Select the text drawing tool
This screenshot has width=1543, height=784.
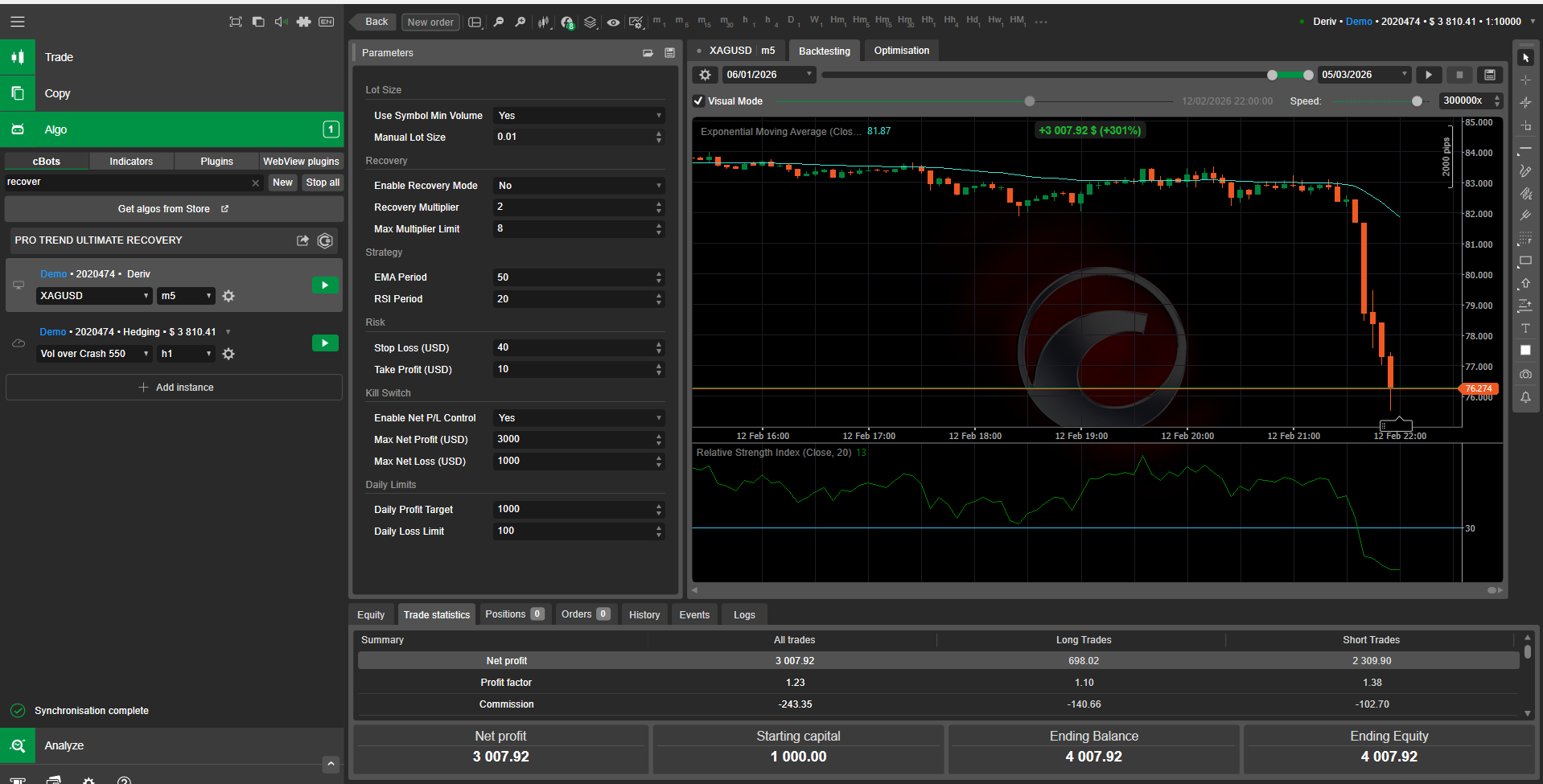(x=1525, y=328)
